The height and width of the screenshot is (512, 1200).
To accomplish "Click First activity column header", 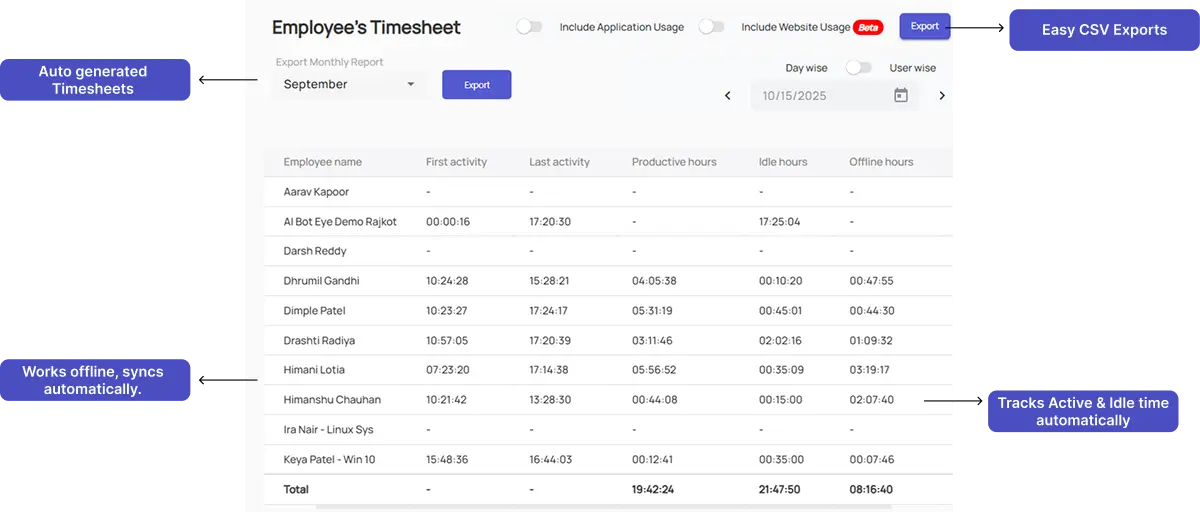I will (x=456, y=162).
